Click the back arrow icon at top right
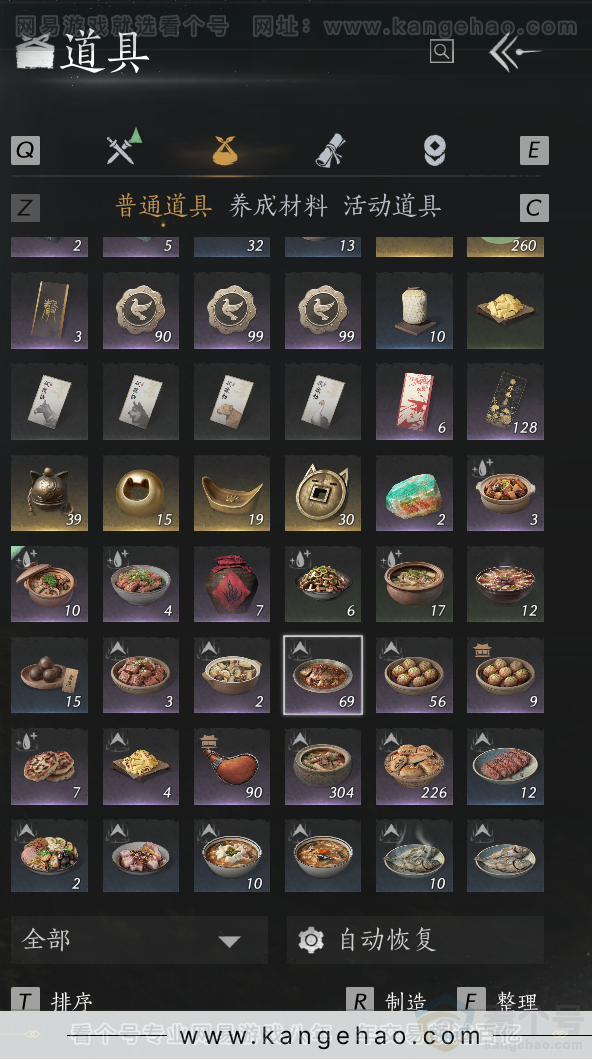Image resolution: width=592 pixels, height=1060 pixels. click(x=514, y=52)
